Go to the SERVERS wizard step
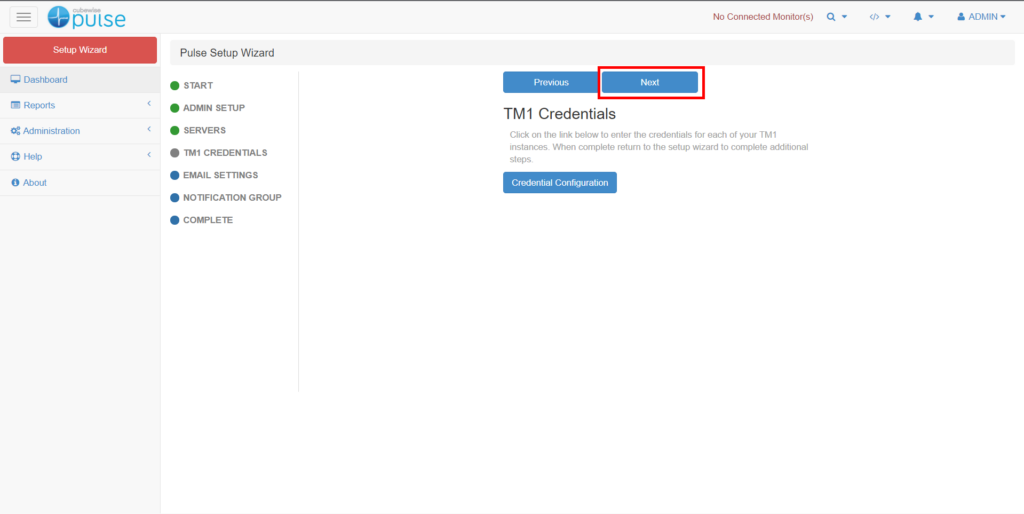The image size is (1024, 514). [204, 131]
